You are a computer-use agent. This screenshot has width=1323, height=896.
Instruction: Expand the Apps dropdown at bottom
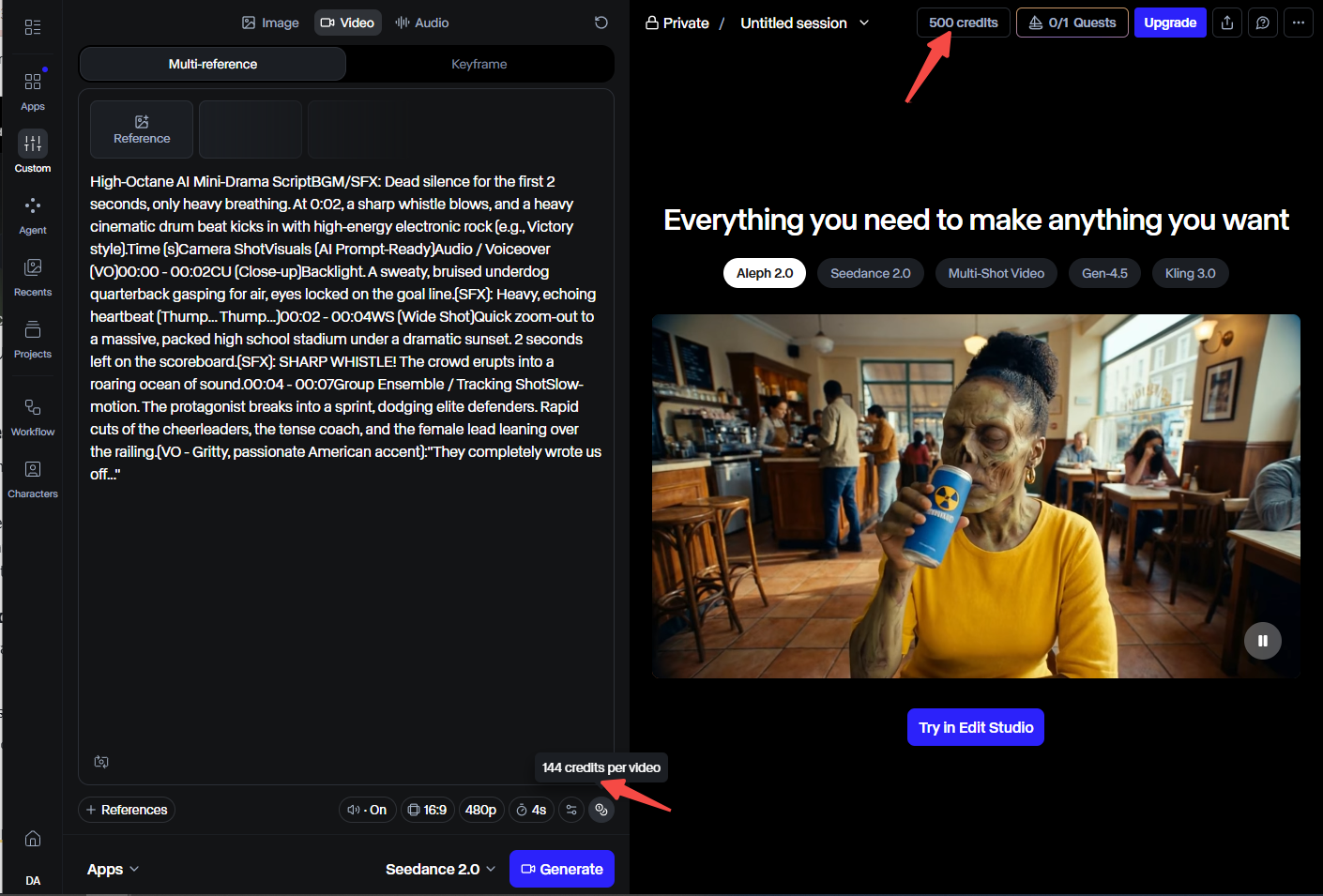[x=114, y=869]
